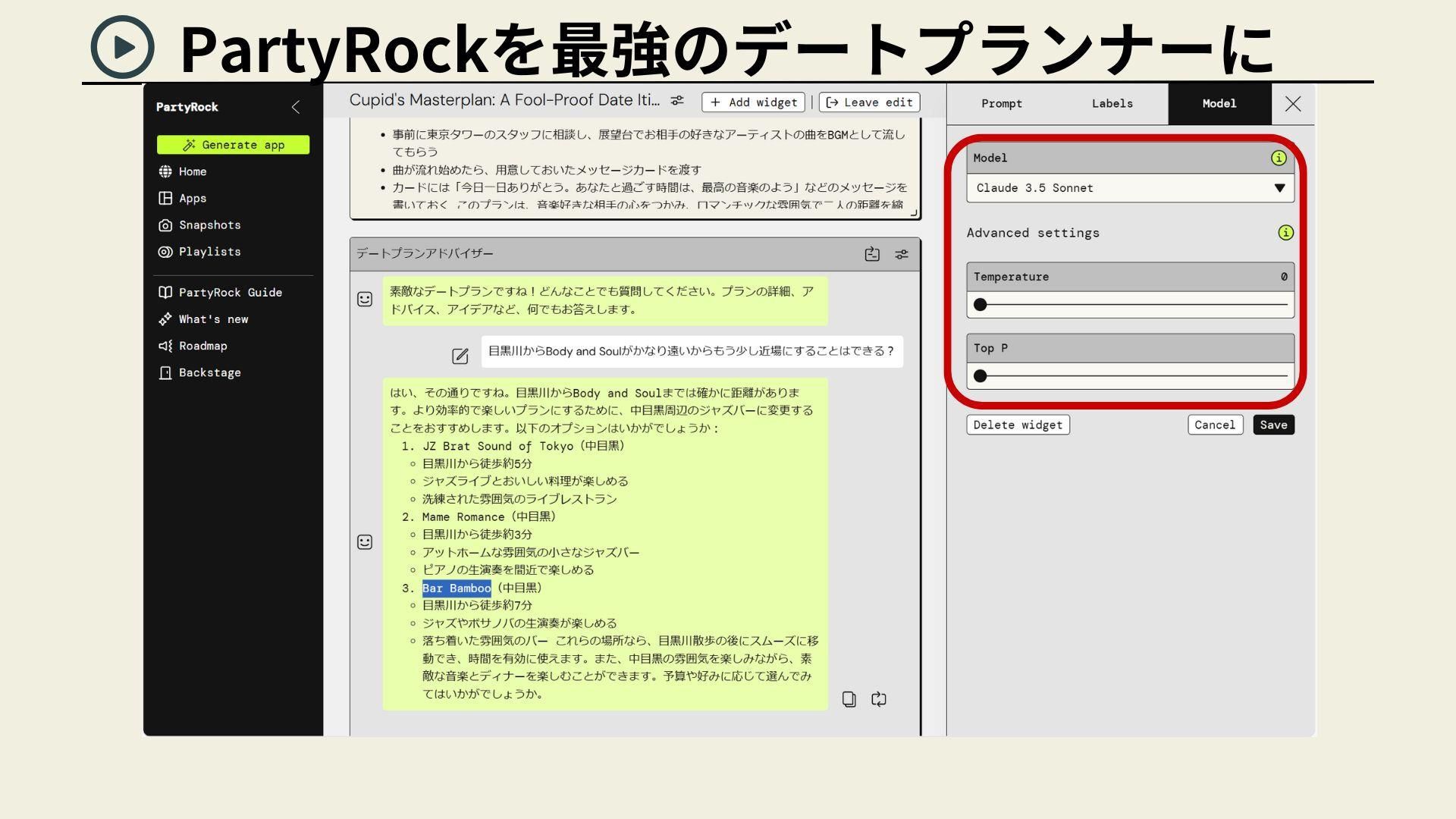Click the Advanced settings label
This screenshot has height=819, width=1456.
tap(1033, 233)
